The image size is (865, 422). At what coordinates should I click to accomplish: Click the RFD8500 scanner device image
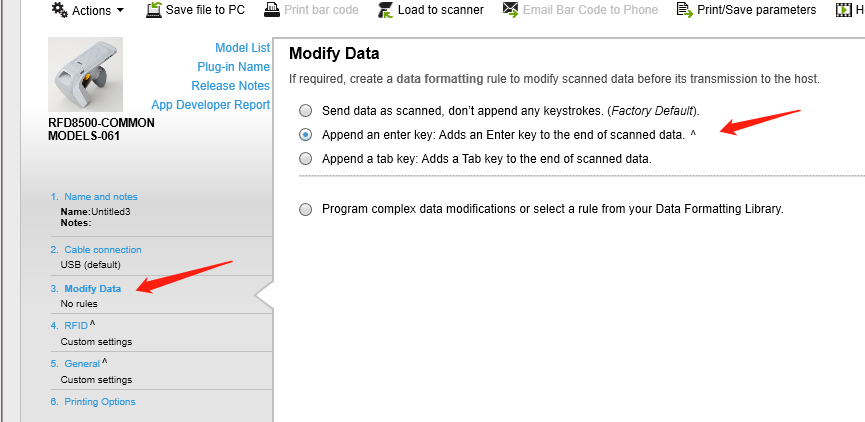[x=85, y=75]
